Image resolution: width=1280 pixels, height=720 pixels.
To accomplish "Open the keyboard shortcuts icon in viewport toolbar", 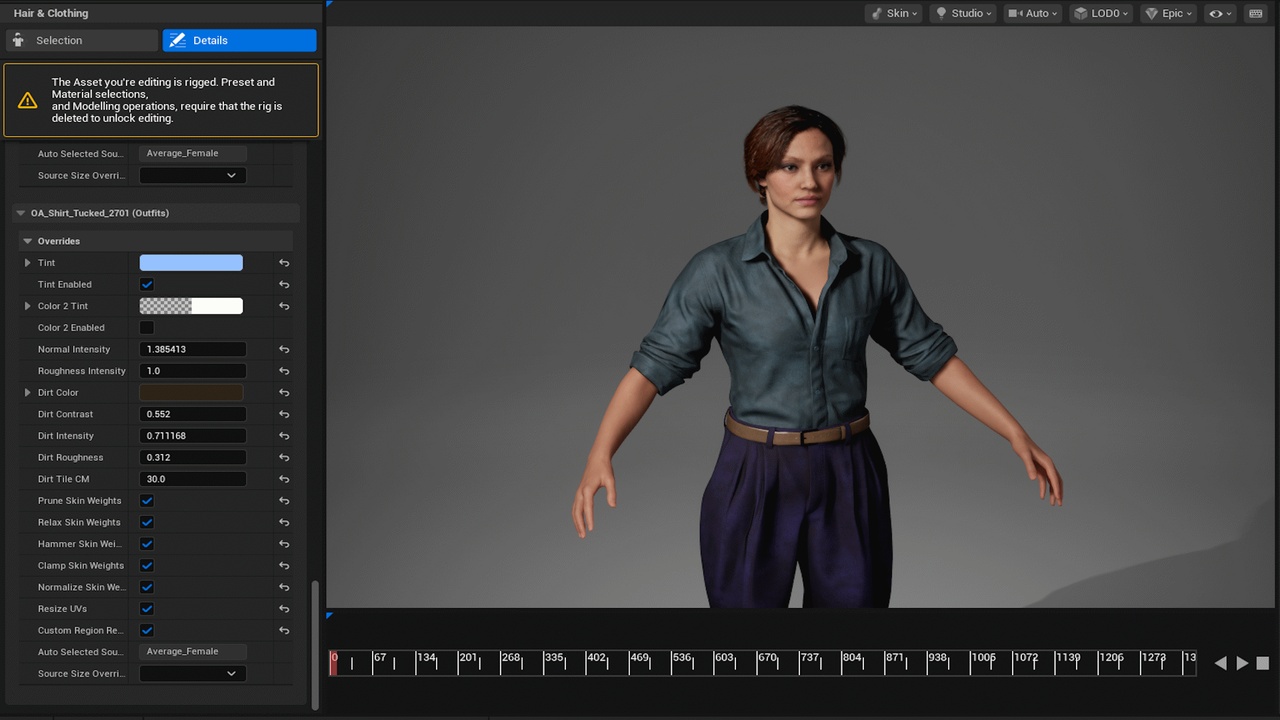I will pos(1255,13).
